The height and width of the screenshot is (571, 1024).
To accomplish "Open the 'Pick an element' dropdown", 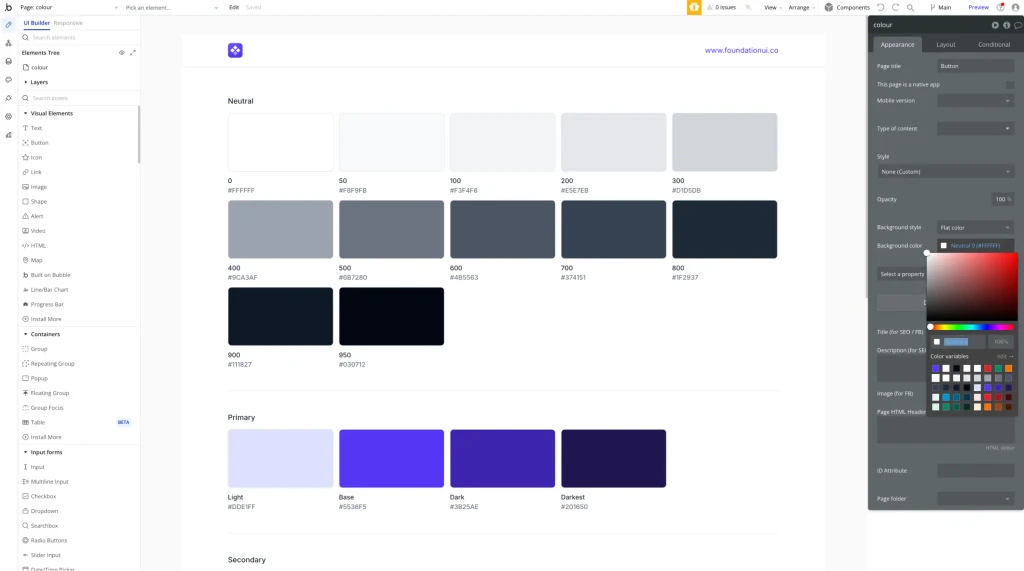I will point(171,7).
